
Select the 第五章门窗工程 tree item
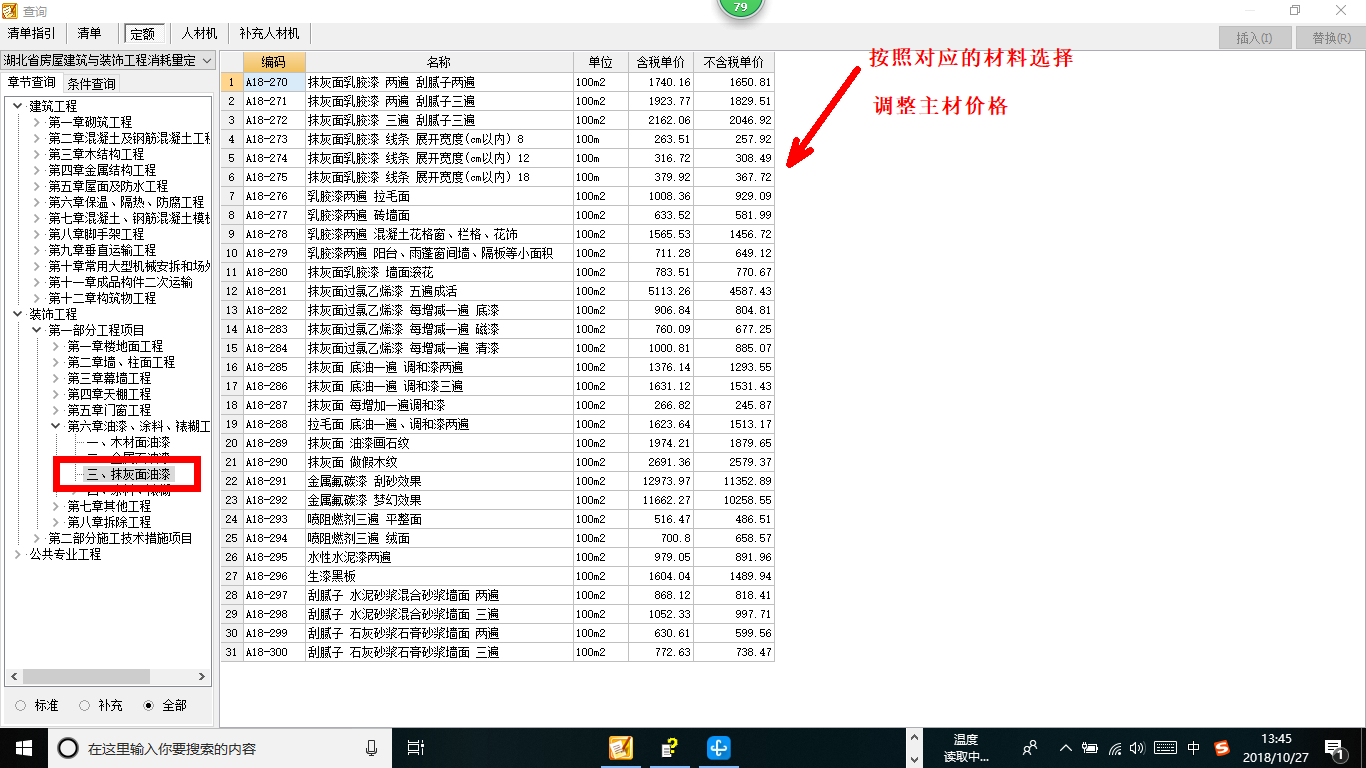pyautogui.click(x=109, y=410)
